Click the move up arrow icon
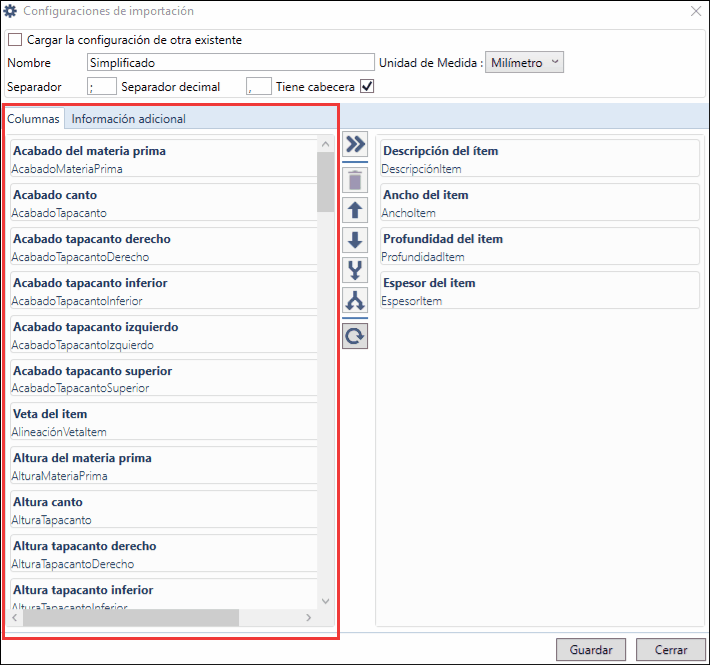710x665 pixels. pos(355,210)
